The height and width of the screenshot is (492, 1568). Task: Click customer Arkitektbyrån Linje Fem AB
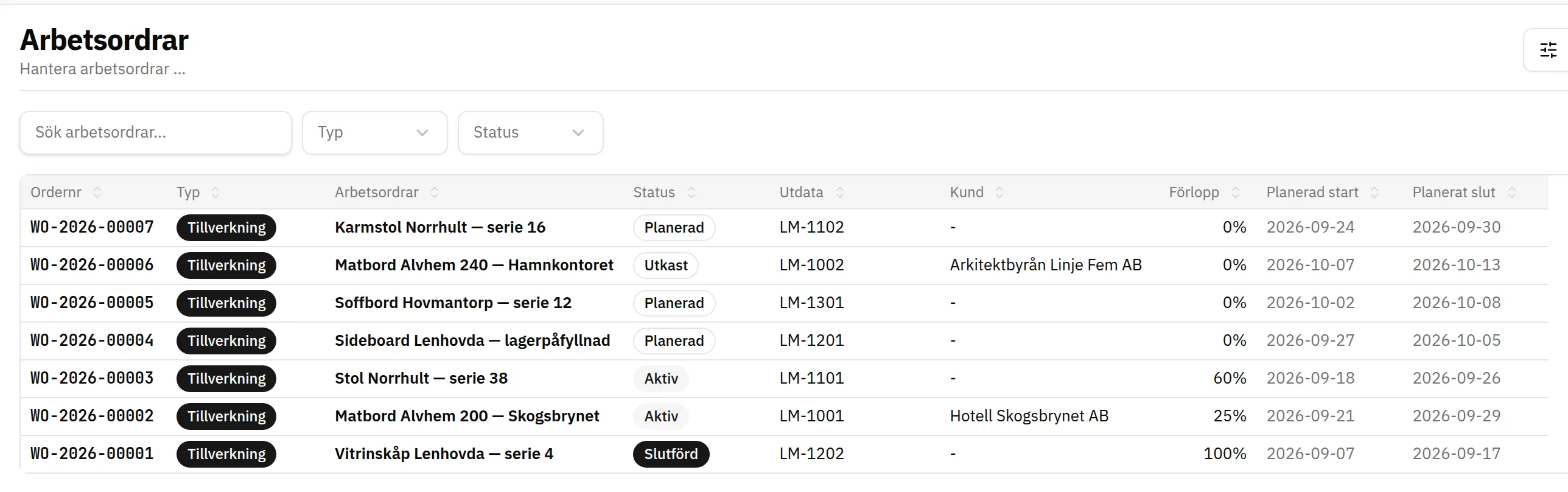tap(1046, 265)
